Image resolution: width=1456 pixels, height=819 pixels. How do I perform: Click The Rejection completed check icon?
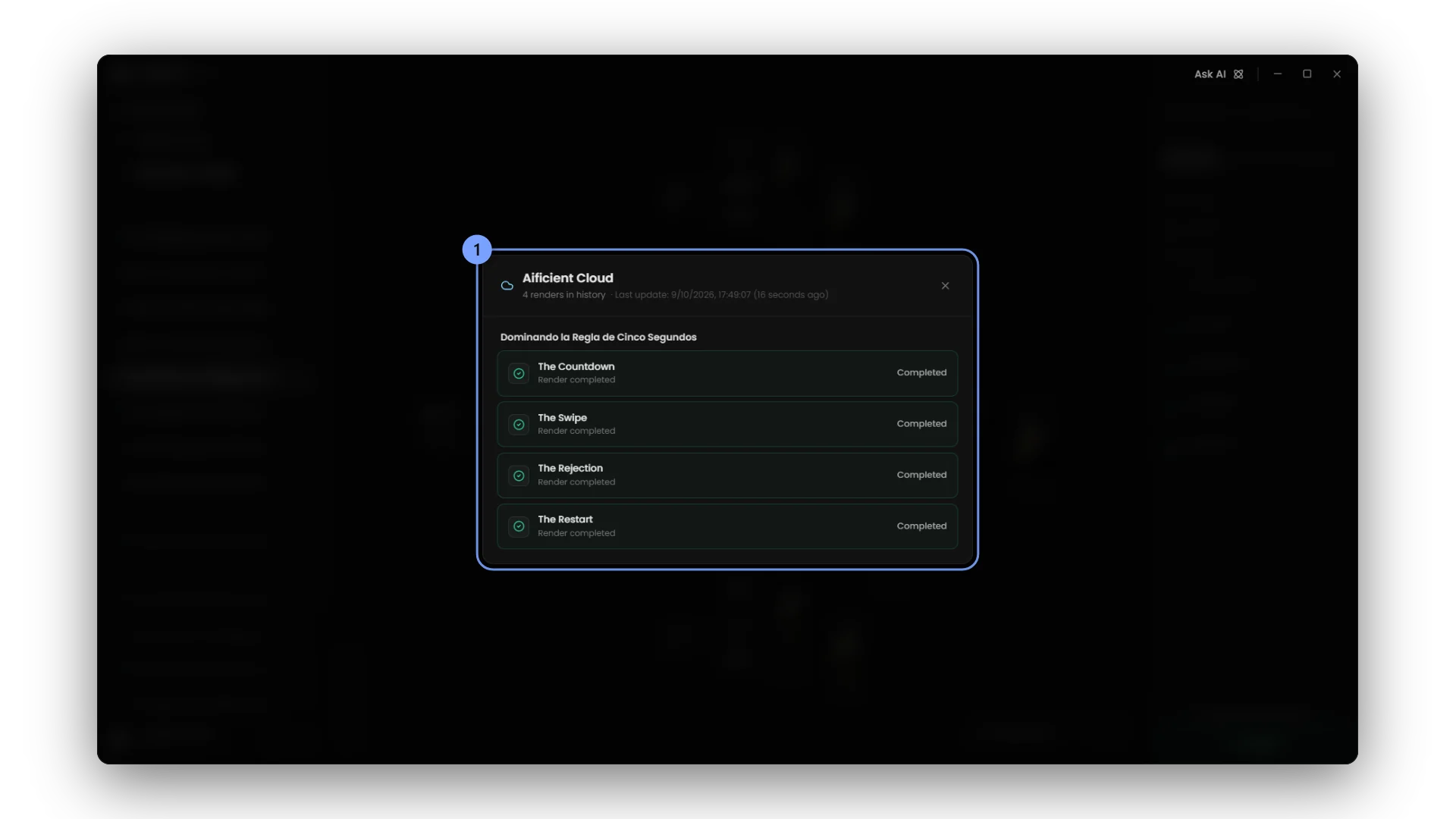point(519,475)
